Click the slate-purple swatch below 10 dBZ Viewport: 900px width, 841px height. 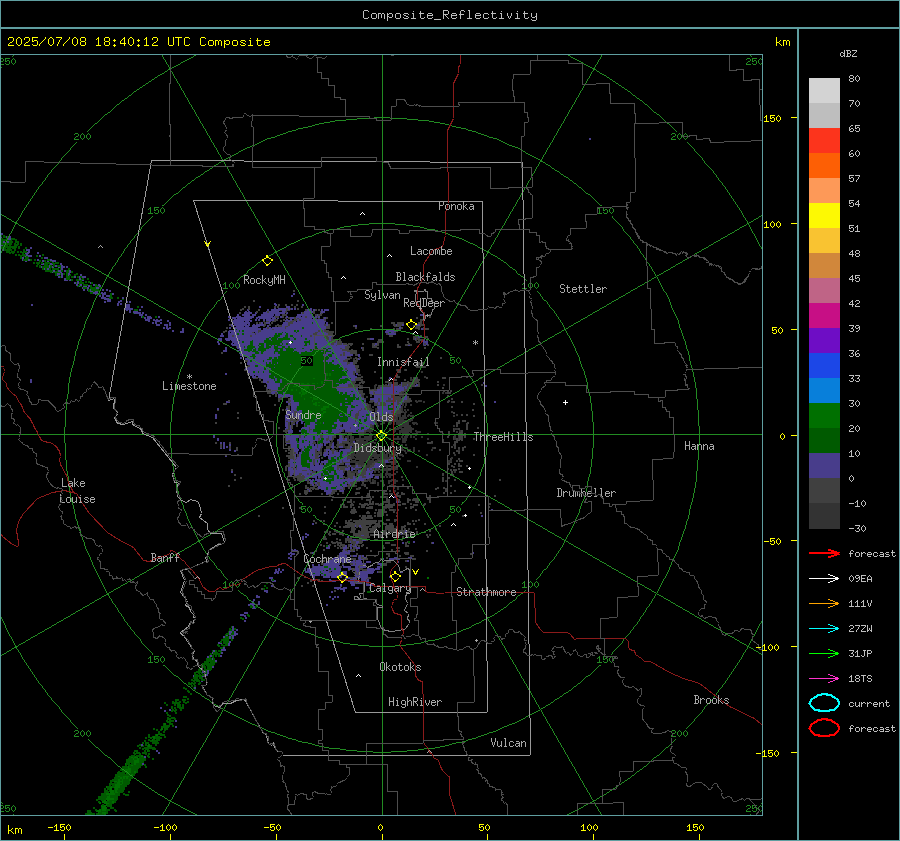(x=824, y=466)
